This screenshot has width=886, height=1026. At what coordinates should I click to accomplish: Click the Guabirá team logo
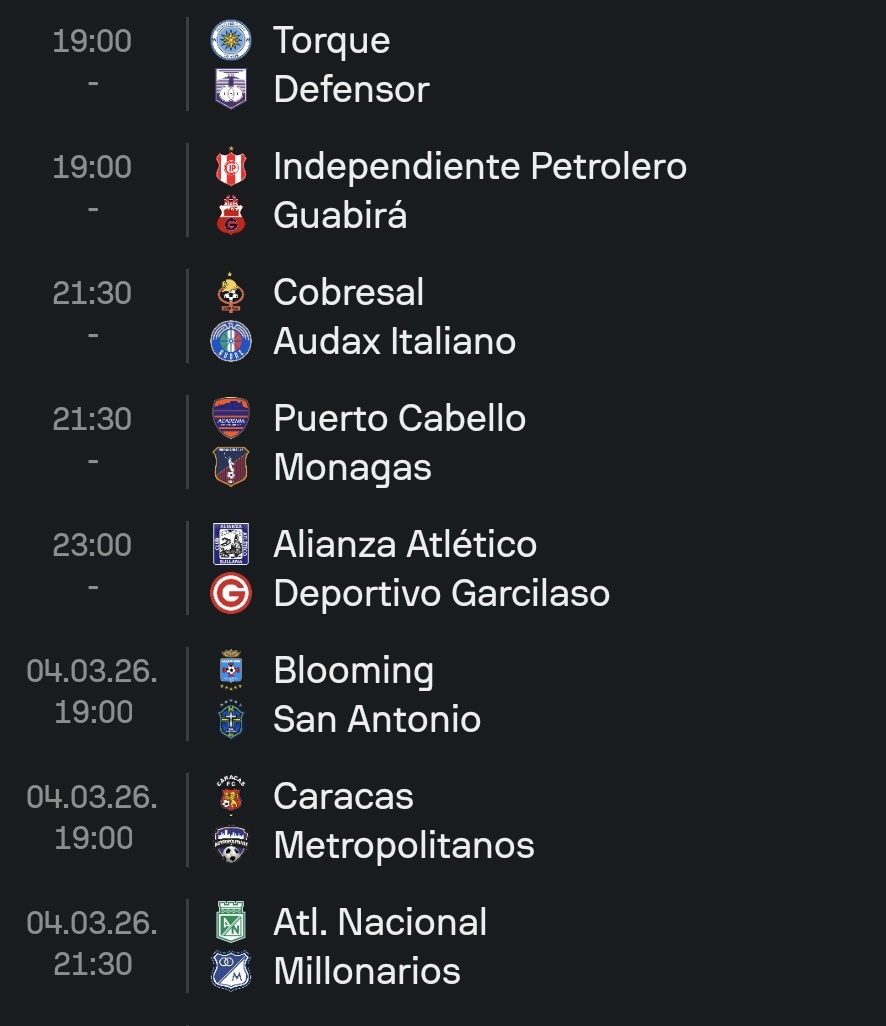tap(231, 216)
